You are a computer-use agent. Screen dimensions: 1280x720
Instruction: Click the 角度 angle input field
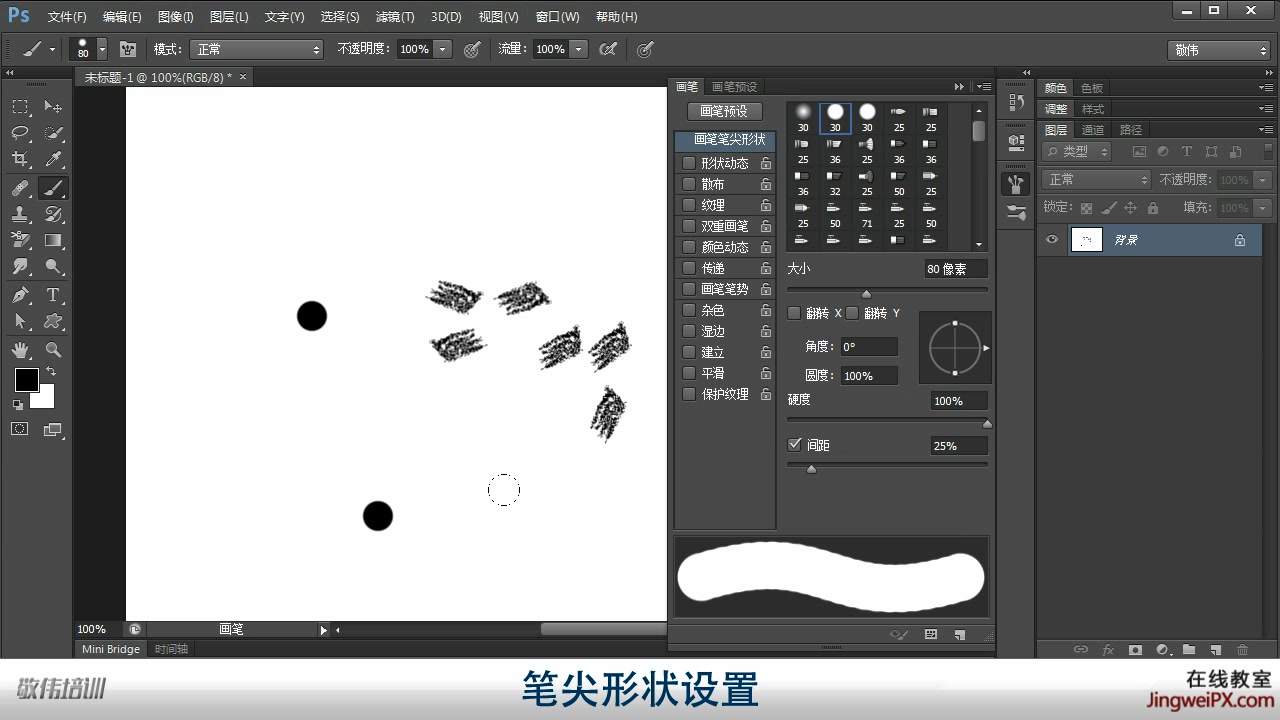click(868, 347)
